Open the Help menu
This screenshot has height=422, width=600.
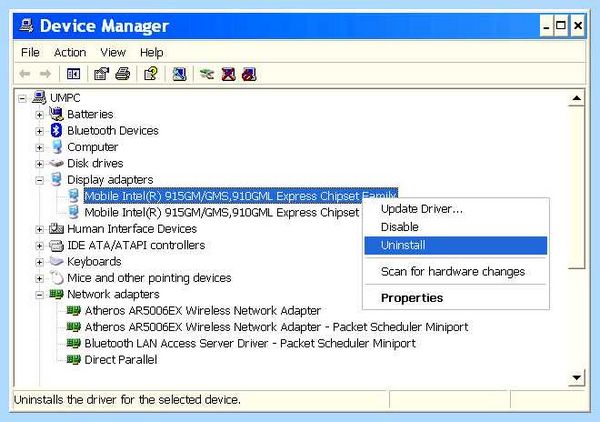[x=152, y=52]
